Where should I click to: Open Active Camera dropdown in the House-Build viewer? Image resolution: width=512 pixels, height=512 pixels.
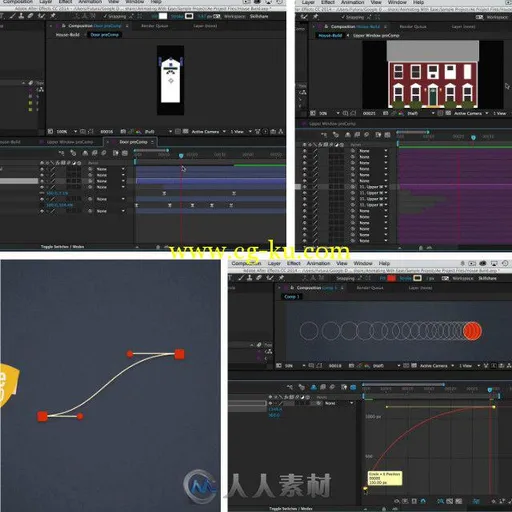(471, 114)
